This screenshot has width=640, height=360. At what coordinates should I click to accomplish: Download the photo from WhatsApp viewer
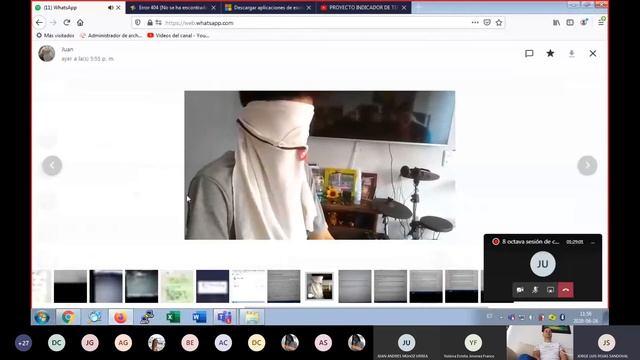click(571, 53)
